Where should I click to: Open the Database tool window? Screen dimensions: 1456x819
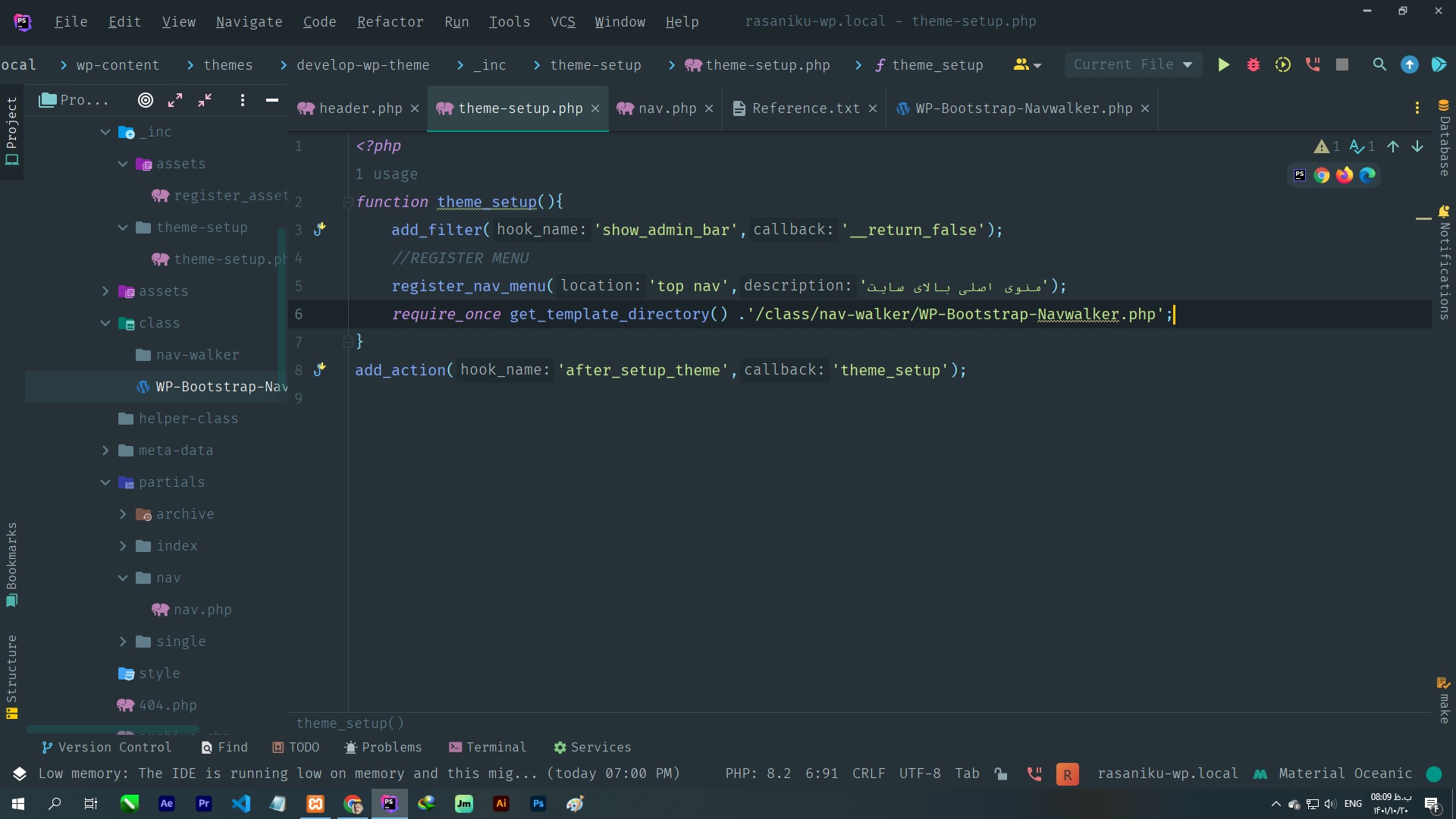click(x=1444, y=138)
